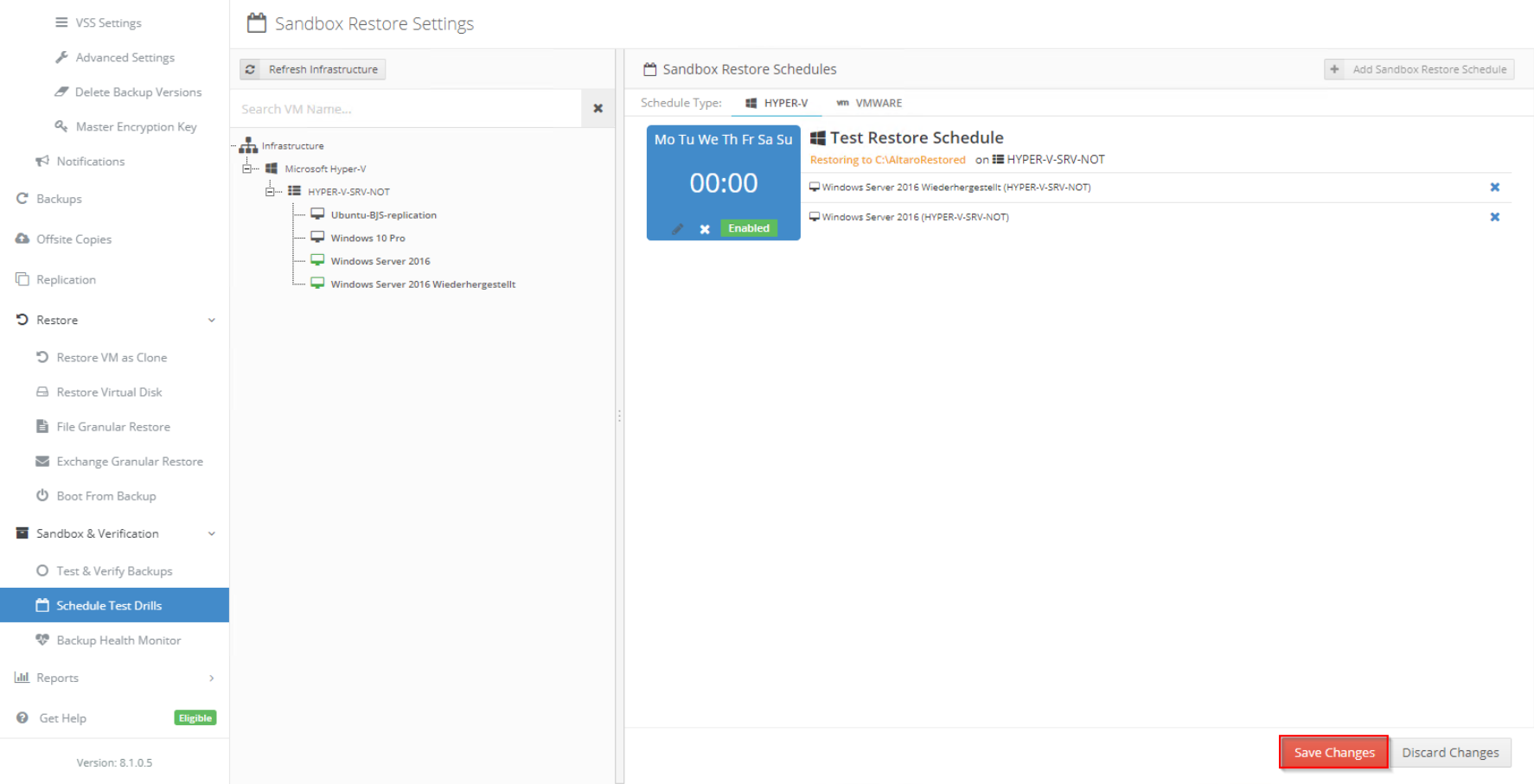Open Backup Health Monitor in sidebar
The height and width of the screenshot is (784, 1534).
point(118,641)
